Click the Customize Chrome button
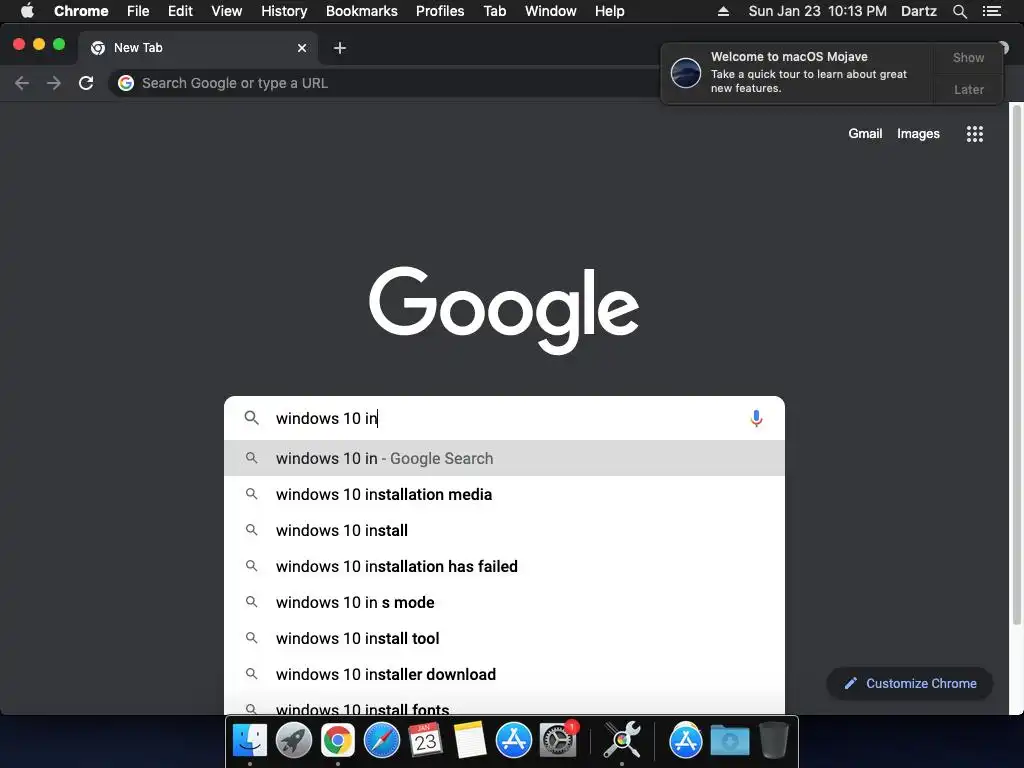 tap(910, 683)
